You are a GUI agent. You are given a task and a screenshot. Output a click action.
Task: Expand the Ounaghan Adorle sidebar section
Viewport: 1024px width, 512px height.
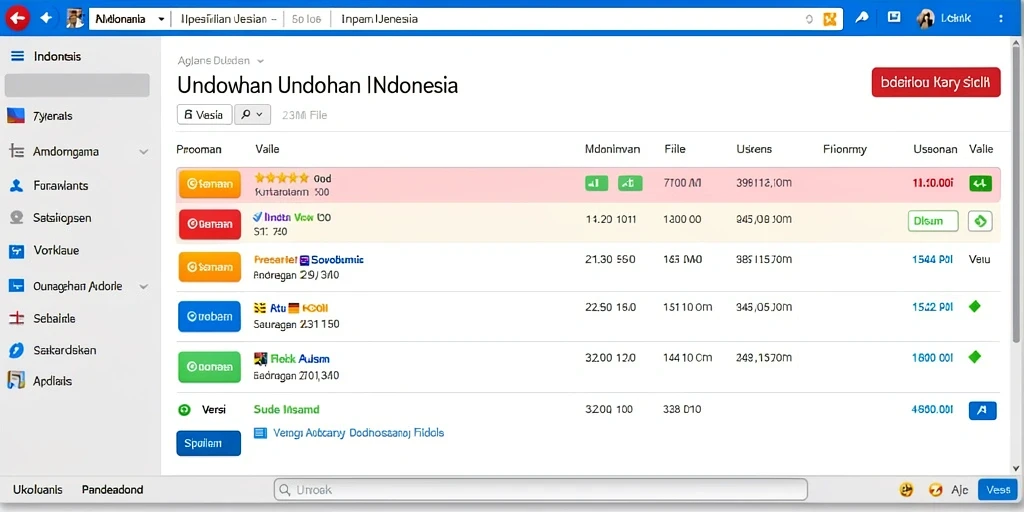tap(144, 287)
